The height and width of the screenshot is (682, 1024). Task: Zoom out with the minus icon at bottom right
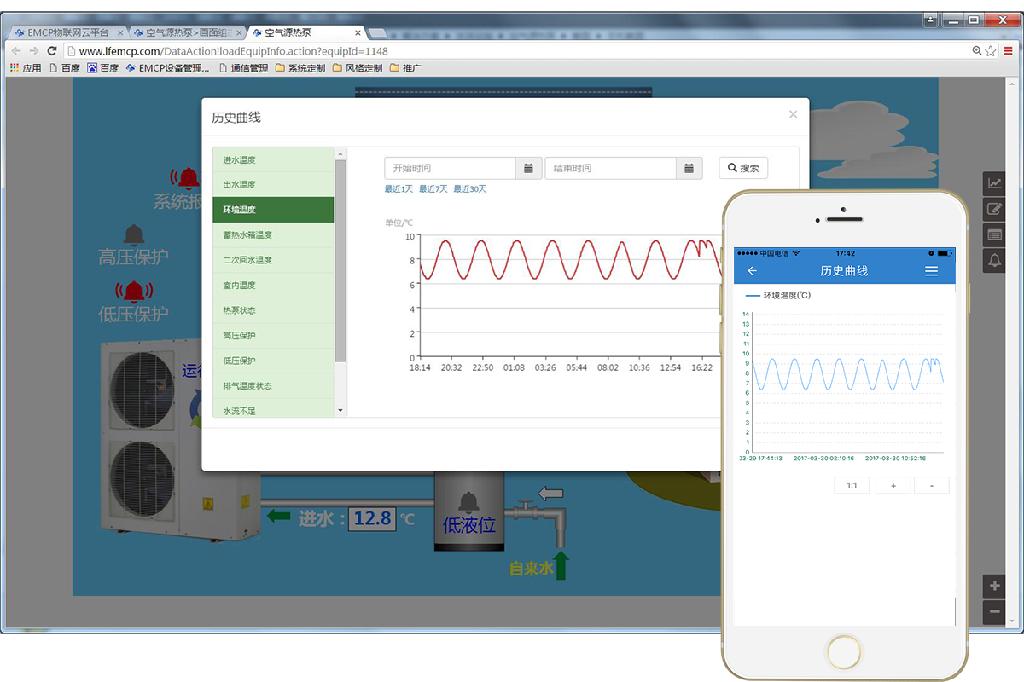pos(994,612)
